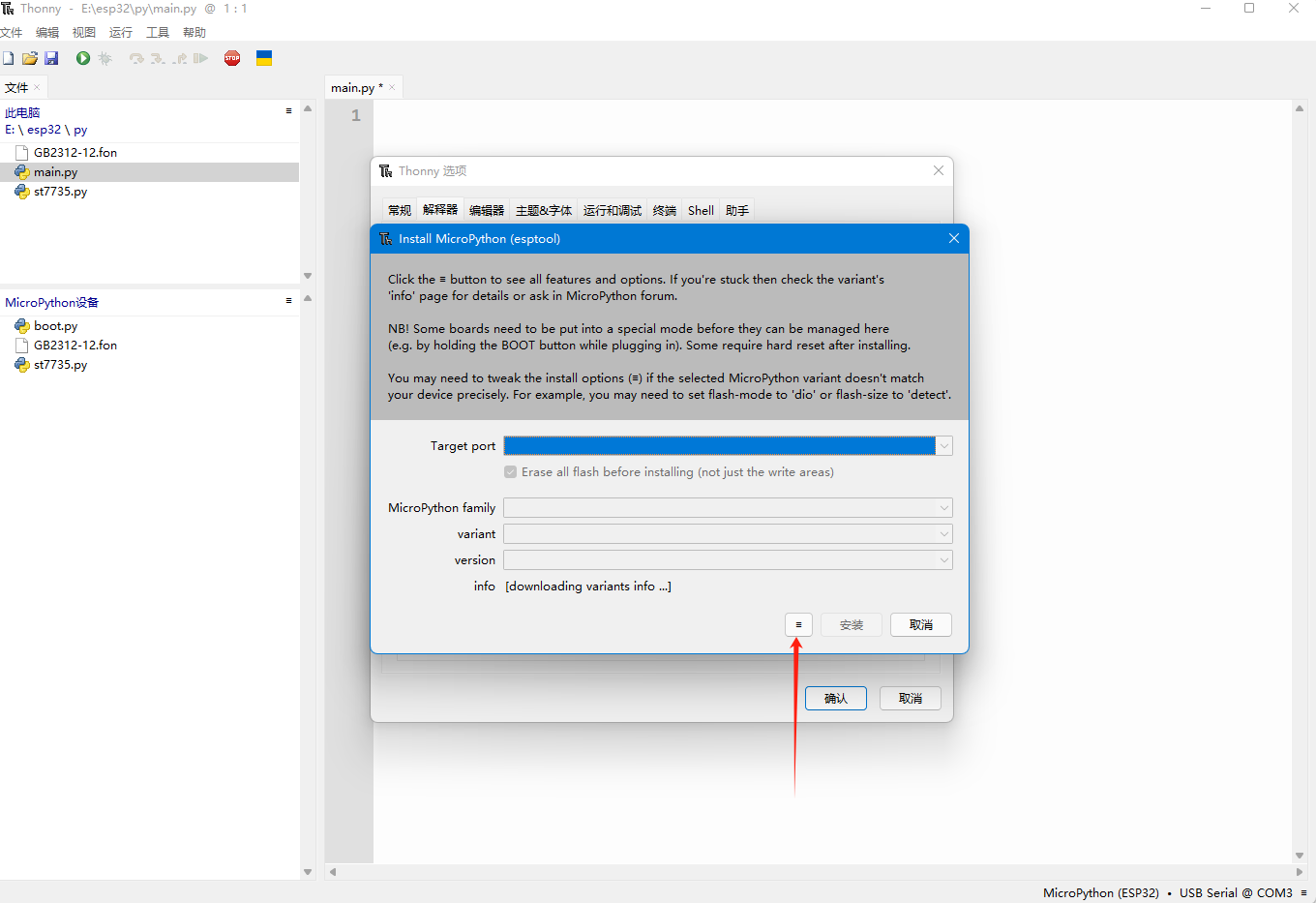The width and height of the screenshot is (1316, 903).
Task: Open the local files panel menu icon
Action: tap(288, 111)
